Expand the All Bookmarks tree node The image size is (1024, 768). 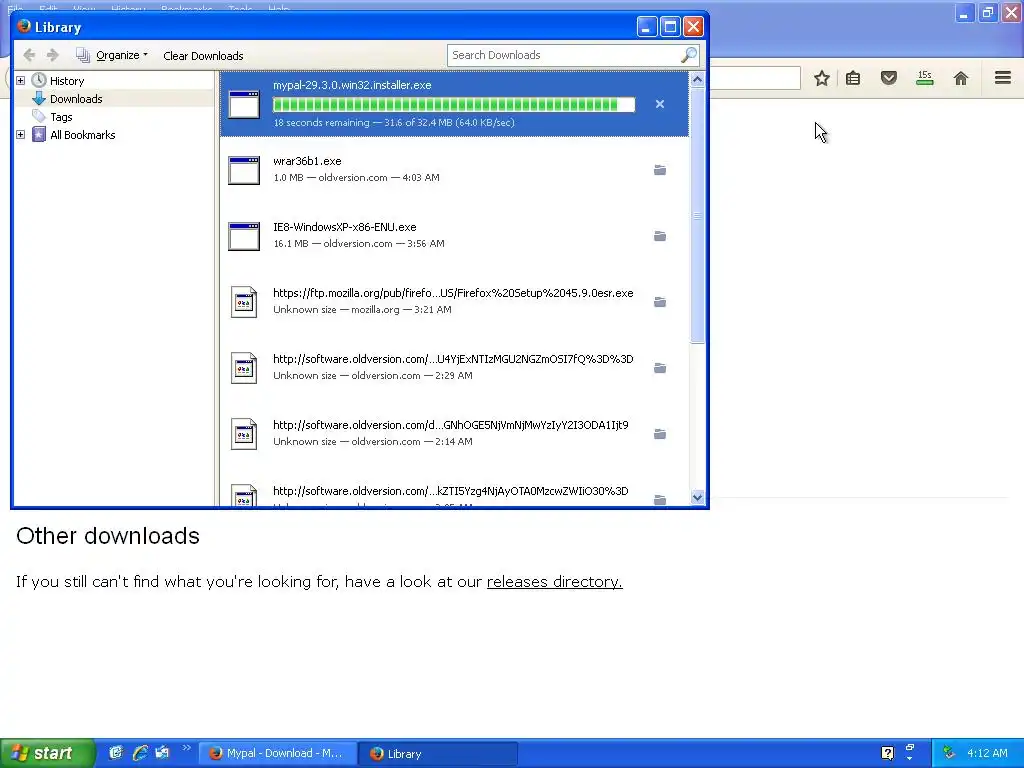click(x=20, y=135)
